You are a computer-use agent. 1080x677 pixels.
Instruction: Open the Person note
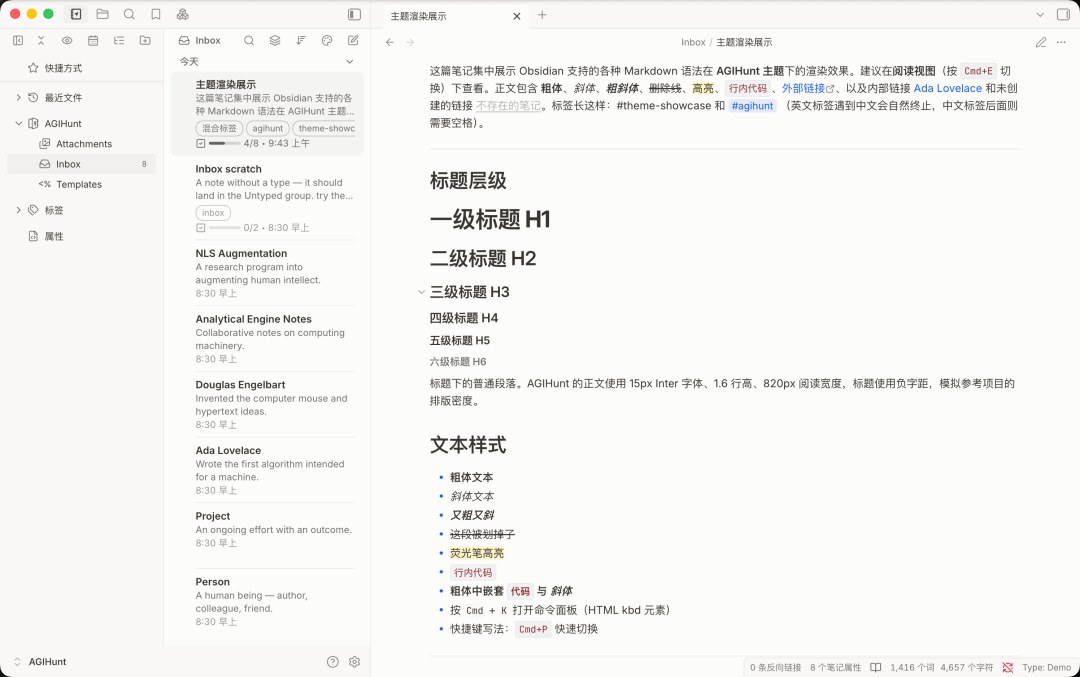(267, 601)
